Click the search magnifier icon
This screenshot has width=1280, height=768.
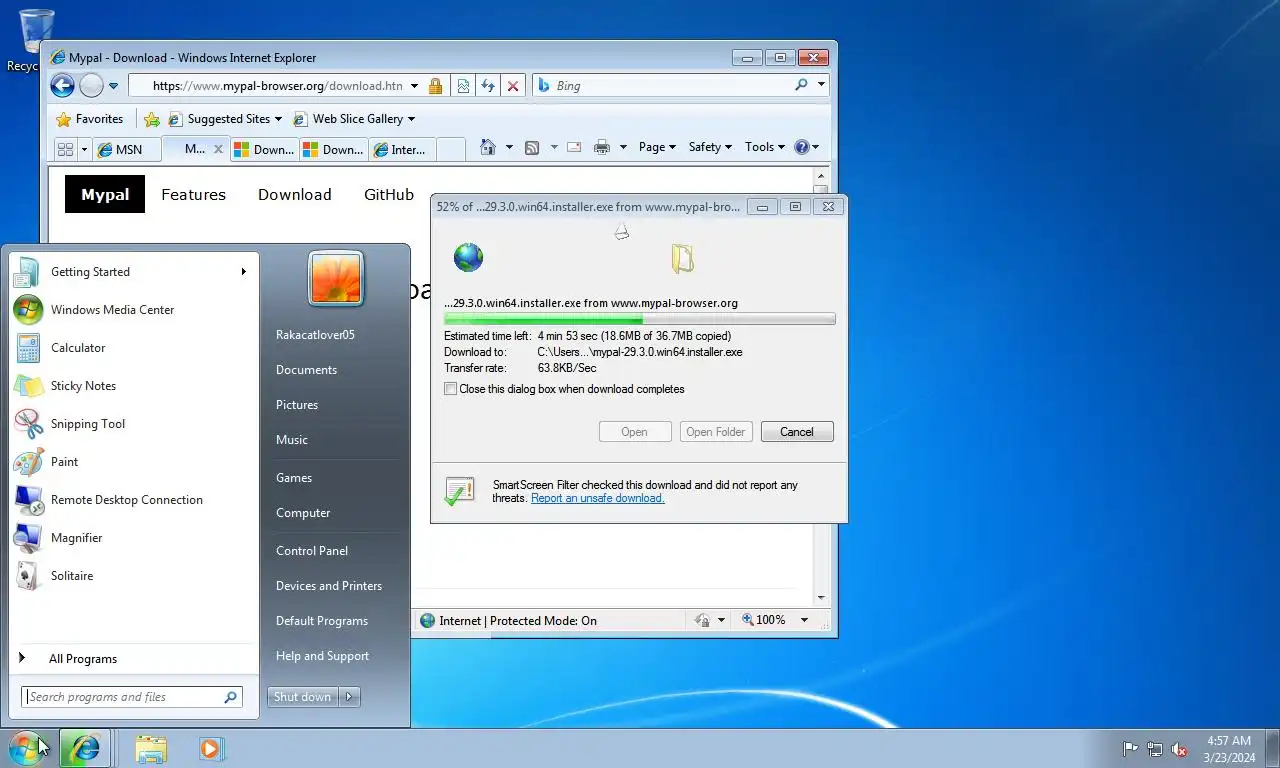pos(801,85)
